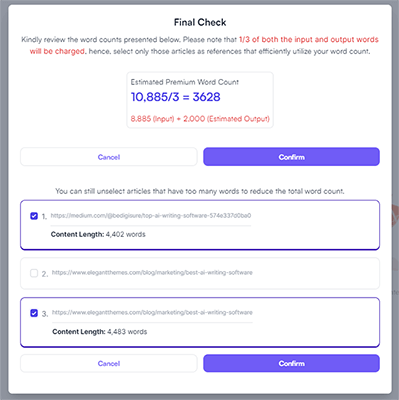Click the 8,885 input plus 2,000 output text
Viewport: 399px width, 400px height.
[x=200, y=119]
